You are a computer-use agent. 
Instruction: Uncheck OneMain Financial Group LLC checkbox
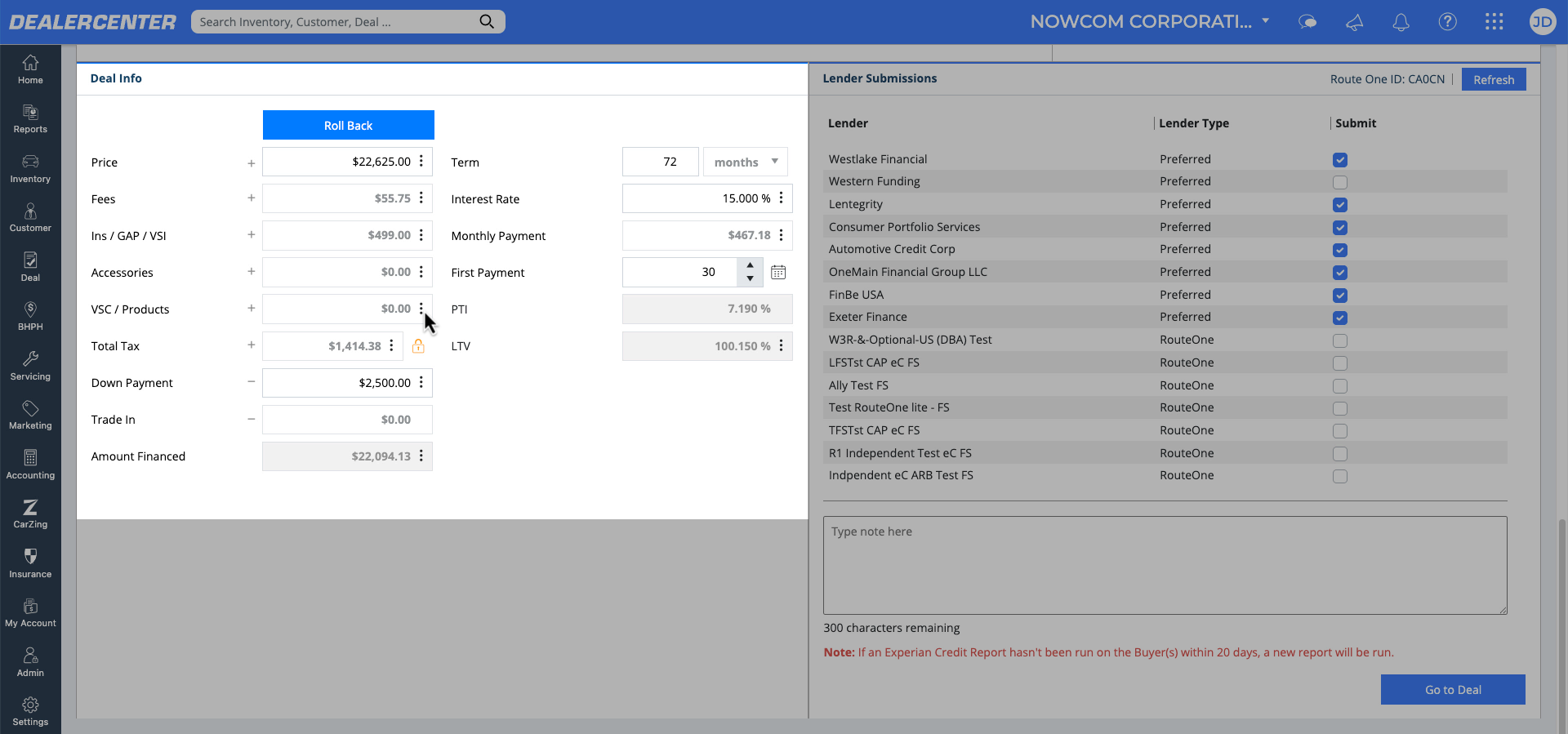pos(1340,273)
